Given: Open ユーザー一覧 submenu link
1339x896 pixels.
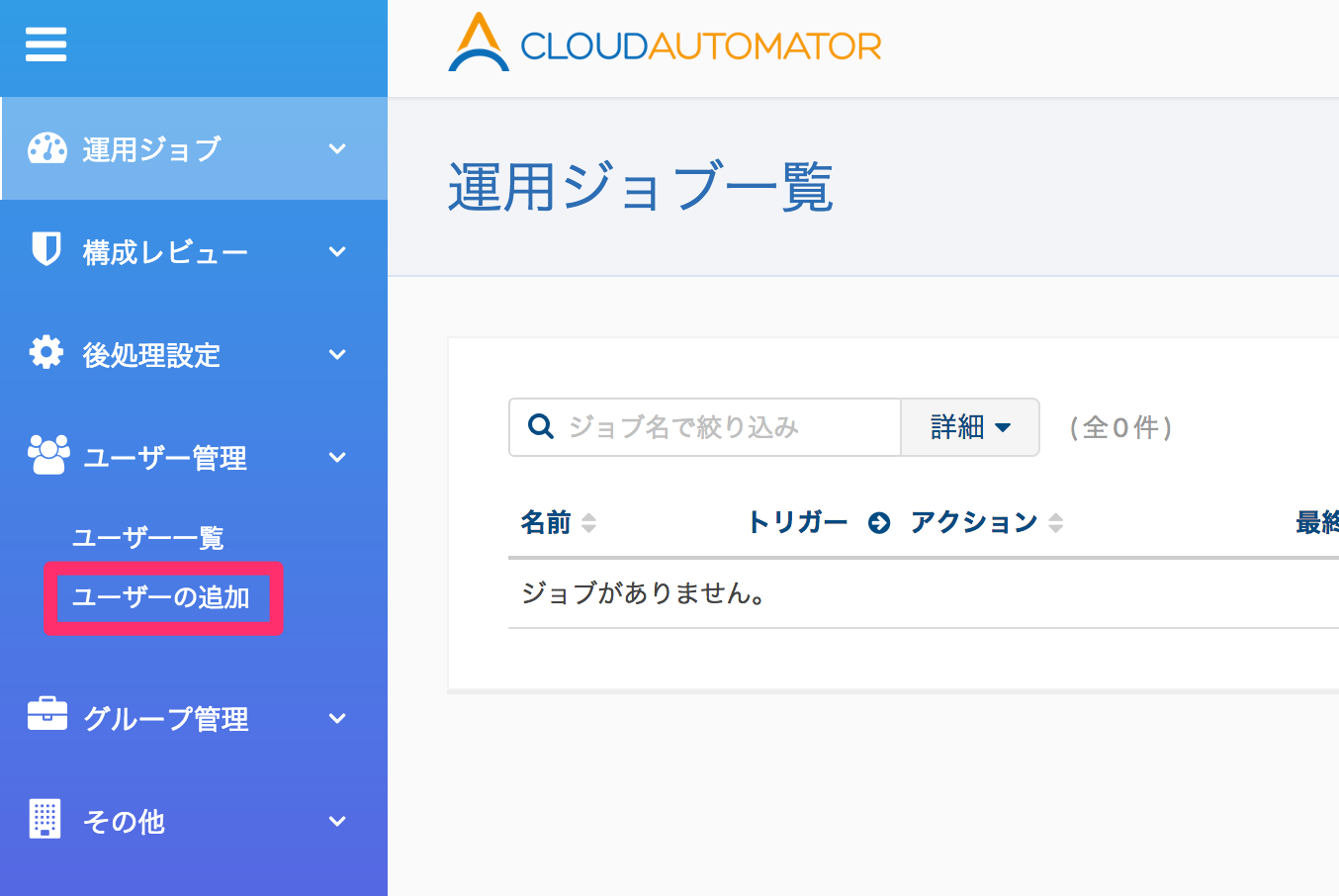Looking at the screenshot, I should (x=148, y=538).
